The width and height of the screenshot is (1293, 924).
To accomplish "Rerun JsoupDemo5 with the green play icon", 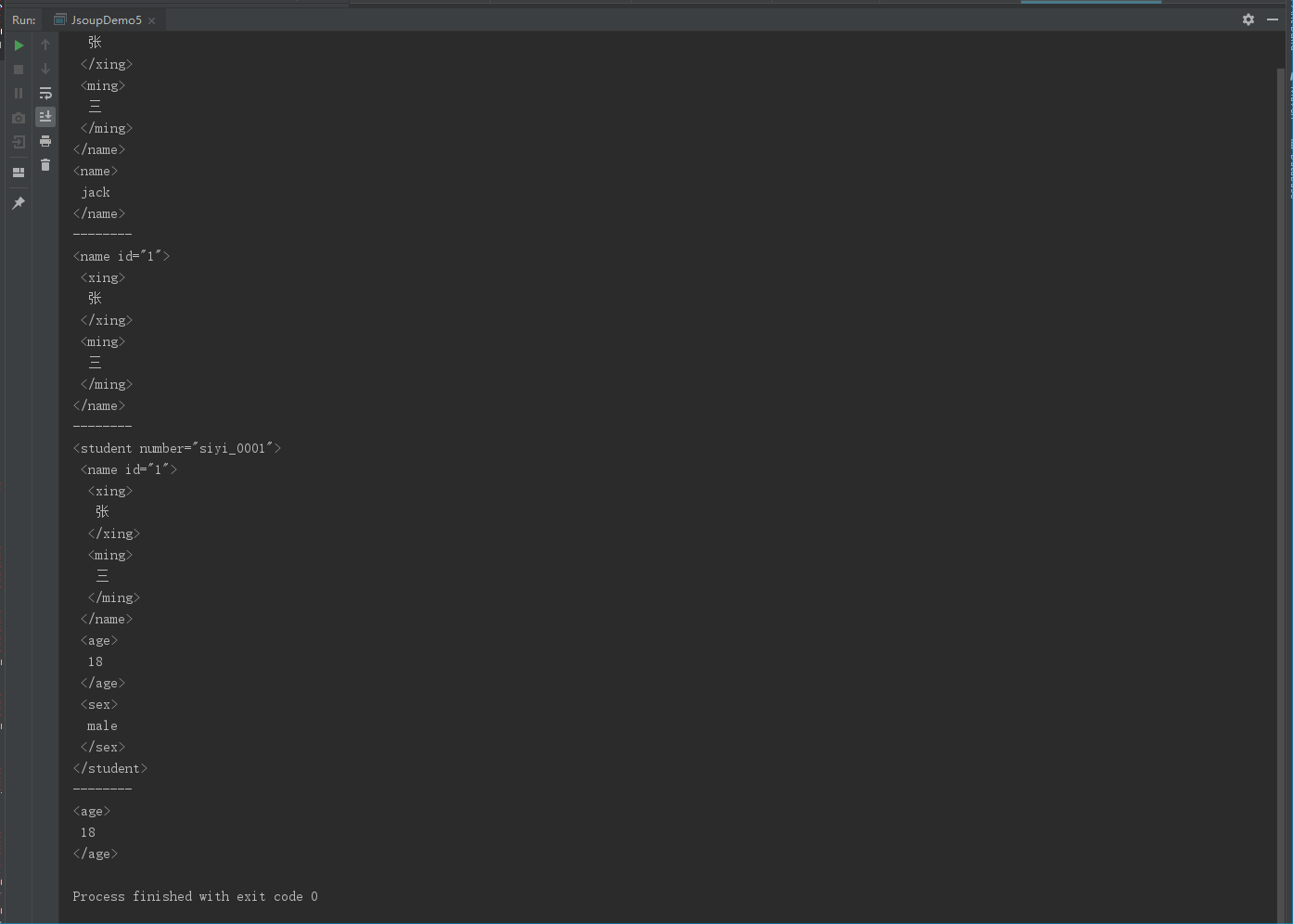I will (x=19, y=45).
